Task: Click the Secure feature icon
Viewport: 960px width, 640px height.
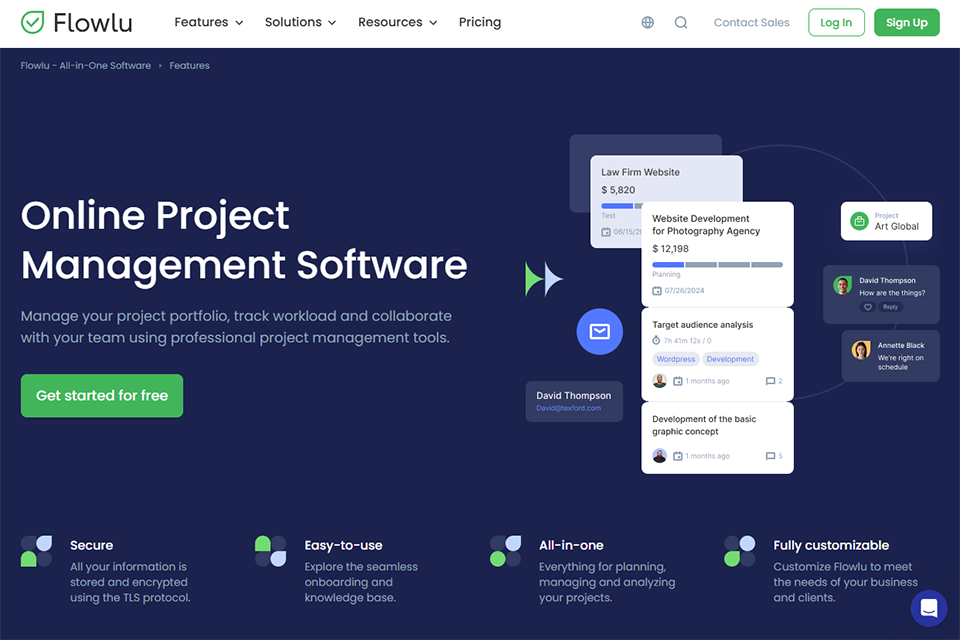Action: pos(37,551)
